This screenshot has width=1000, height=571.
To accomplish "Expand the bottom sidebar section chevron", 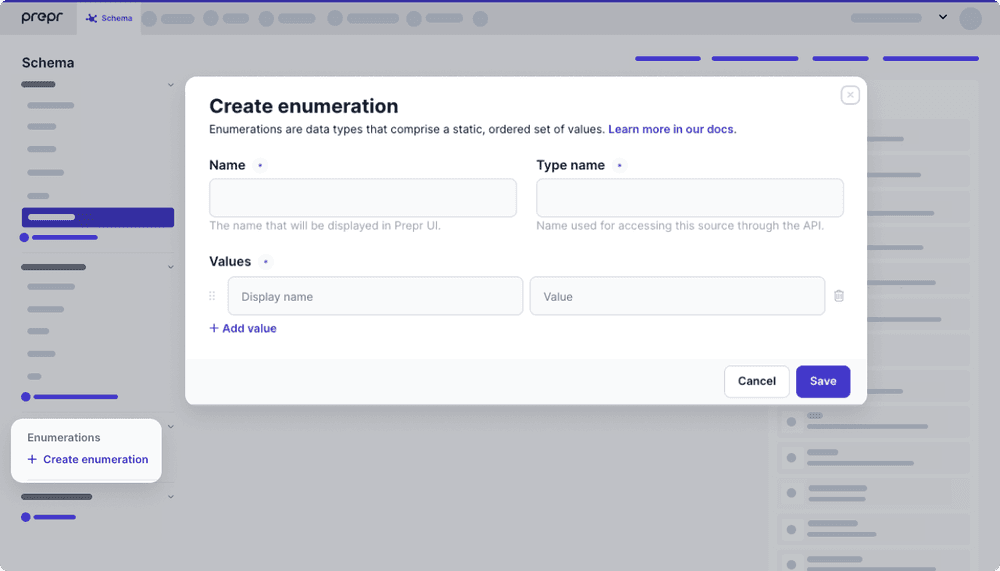I will (x=170, y=497).
